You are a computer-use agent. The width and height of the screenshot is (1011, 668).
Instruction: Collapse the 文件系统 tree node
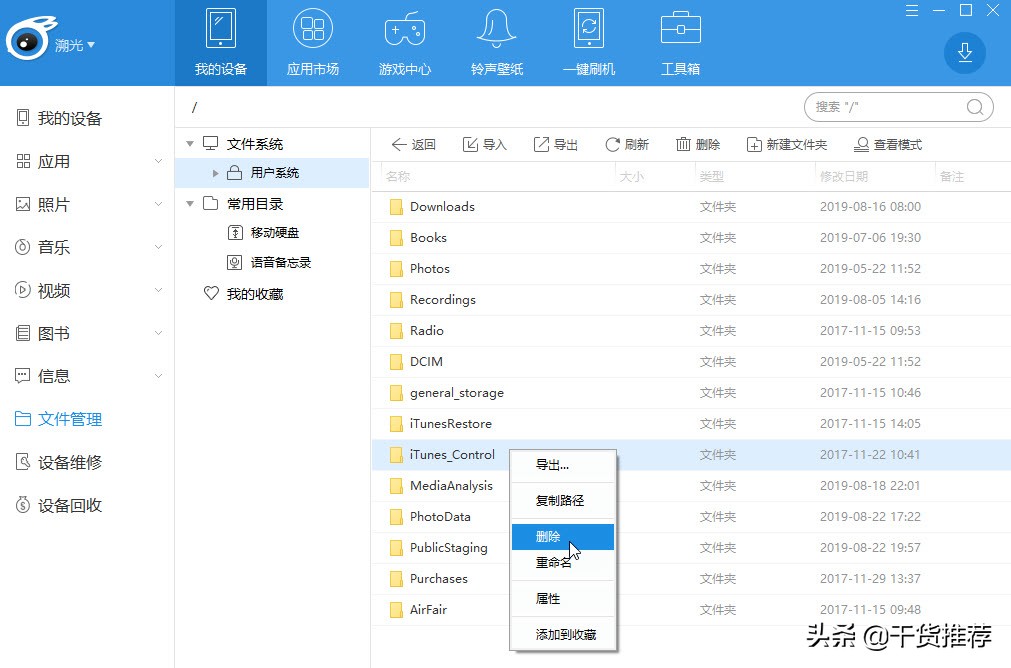(x=189, y=143)
